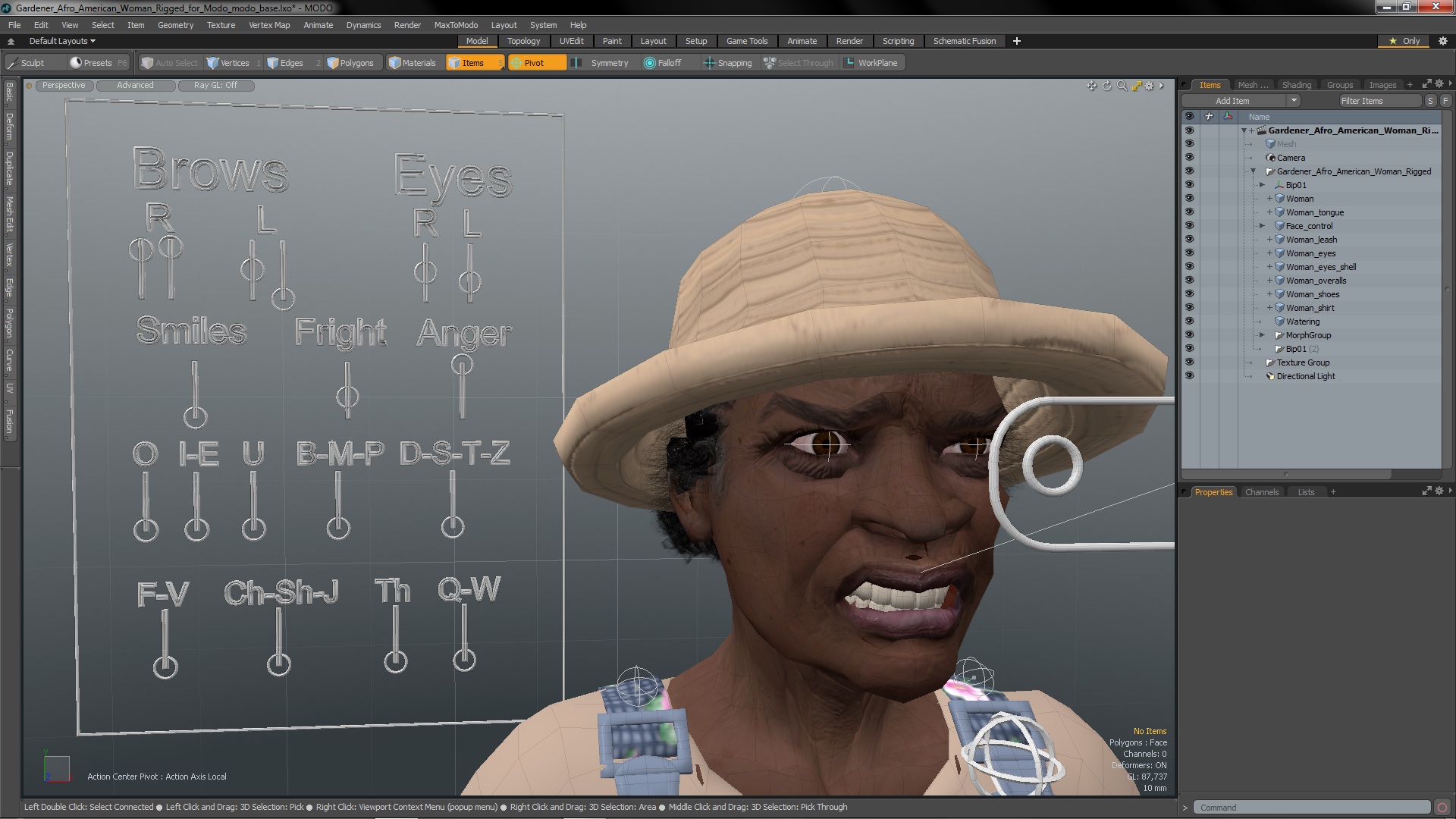Click the Directional Light item icon
The width and height of the screenshot is (1456, 819).
point(1271,376)
